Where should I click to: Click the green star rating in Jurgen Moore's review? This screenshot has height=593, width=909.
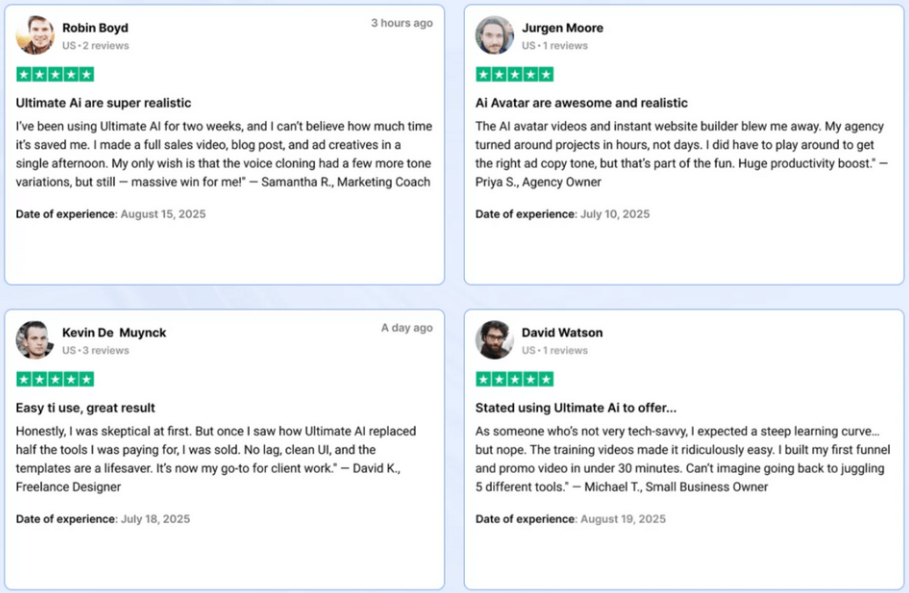(515, 74)
